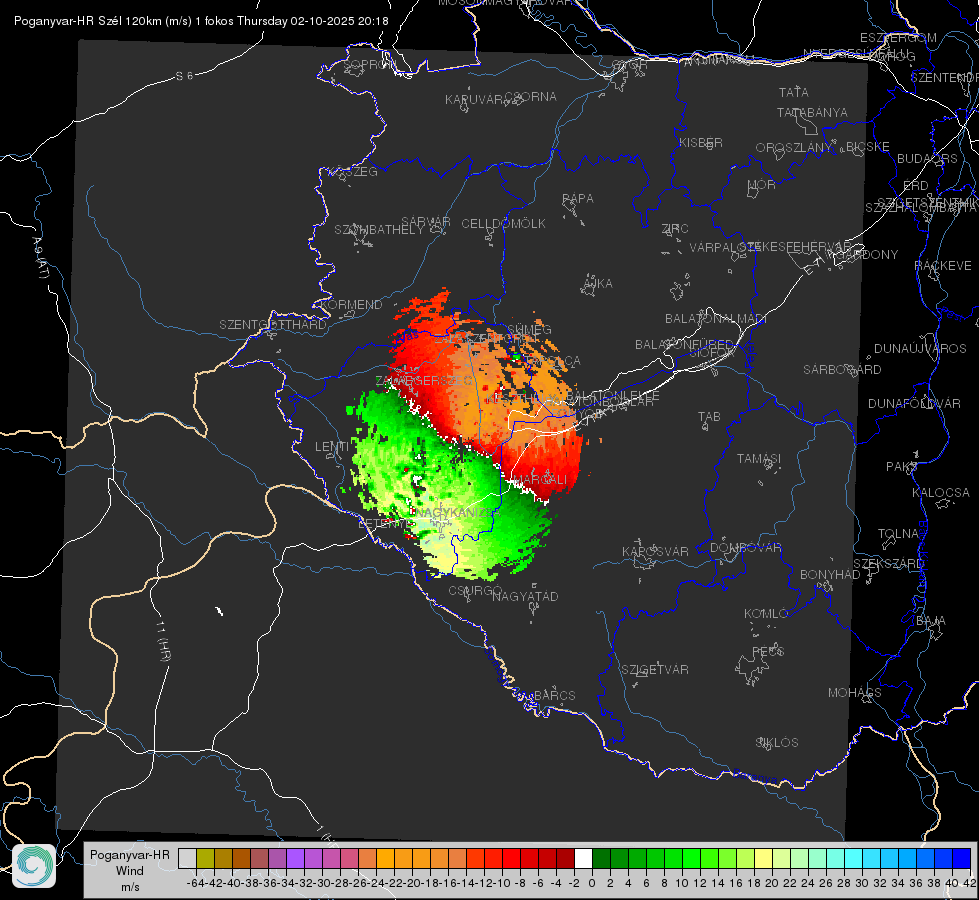The height and width of the screenshot is (900, 979).
Task: Click the swirl logo icon at bottom left
Action: (34, 866)
